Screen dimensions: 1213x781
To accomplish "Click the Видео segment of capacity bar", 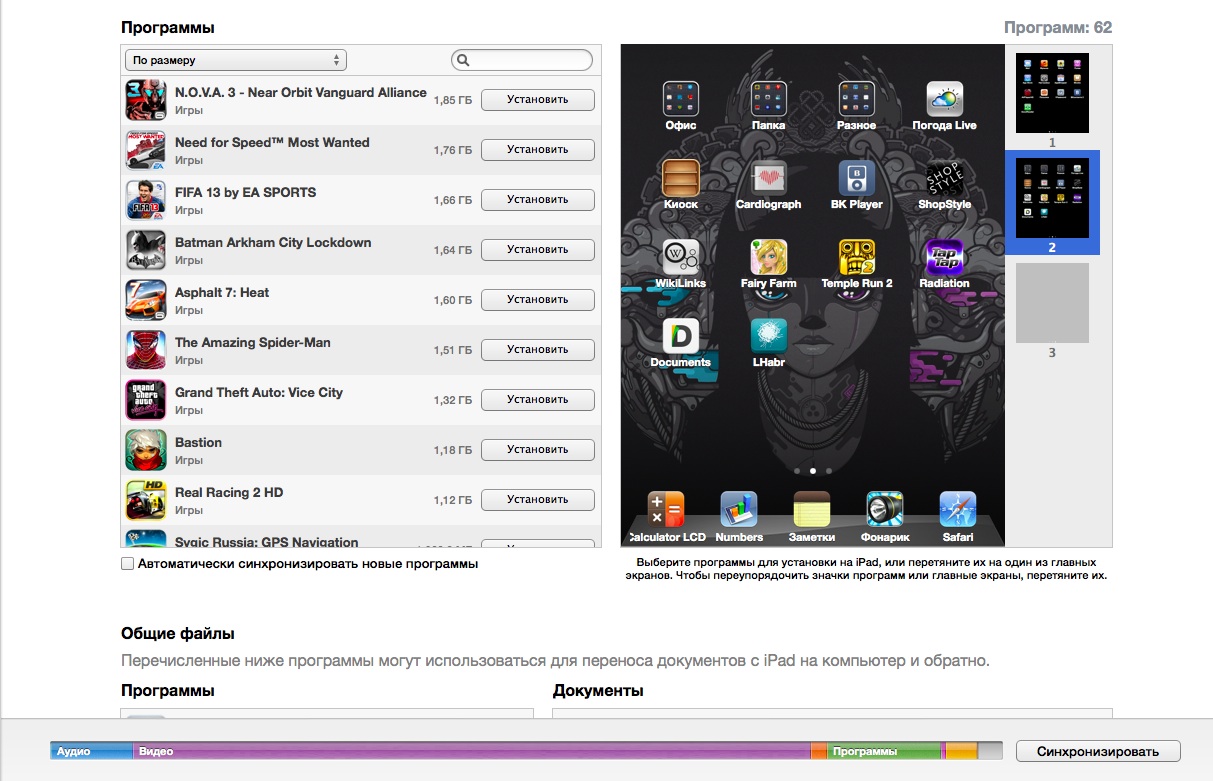I will (x=472, y=751).
